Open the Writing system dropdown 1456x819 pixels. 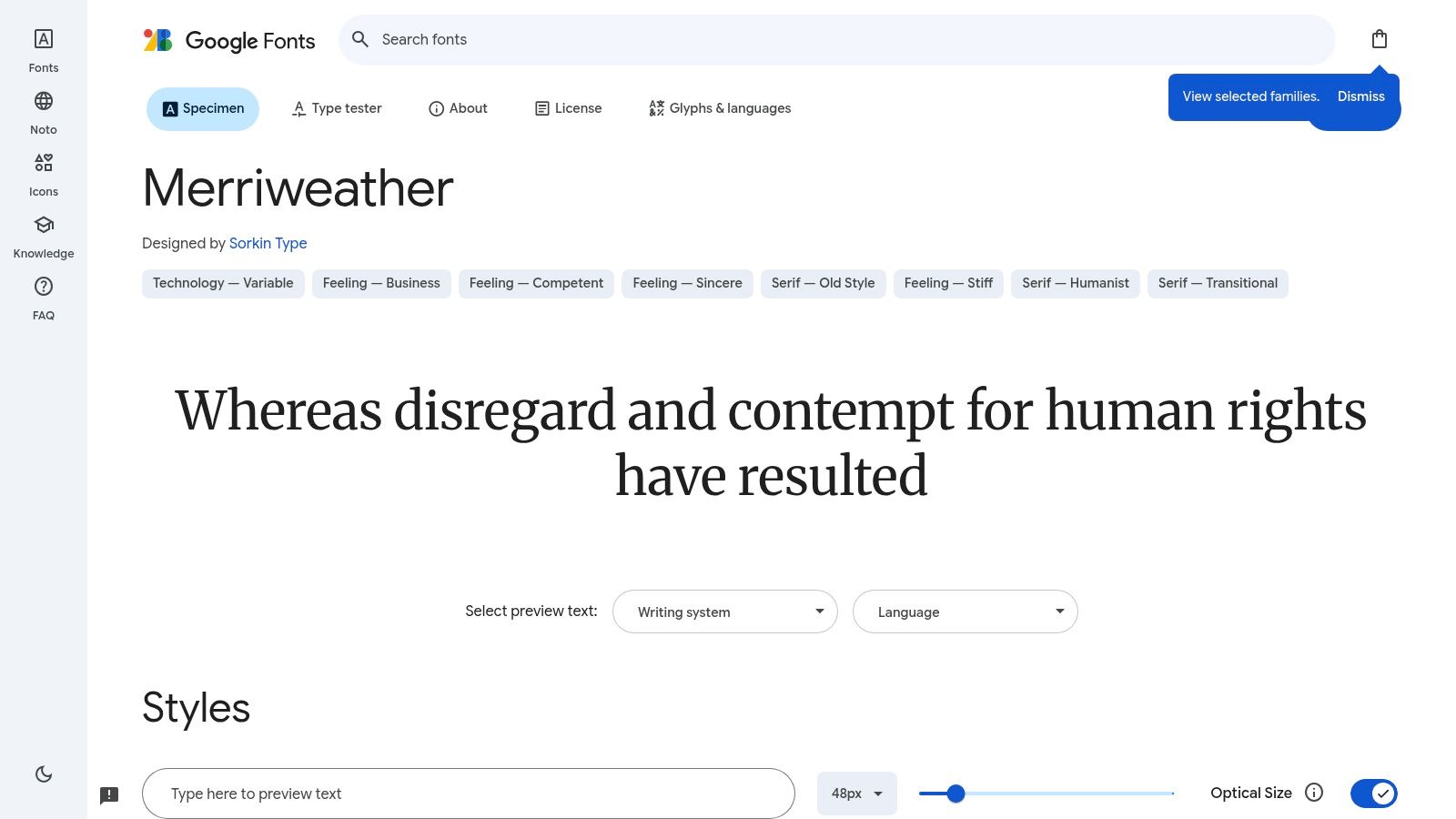click(x=725, y=612)
